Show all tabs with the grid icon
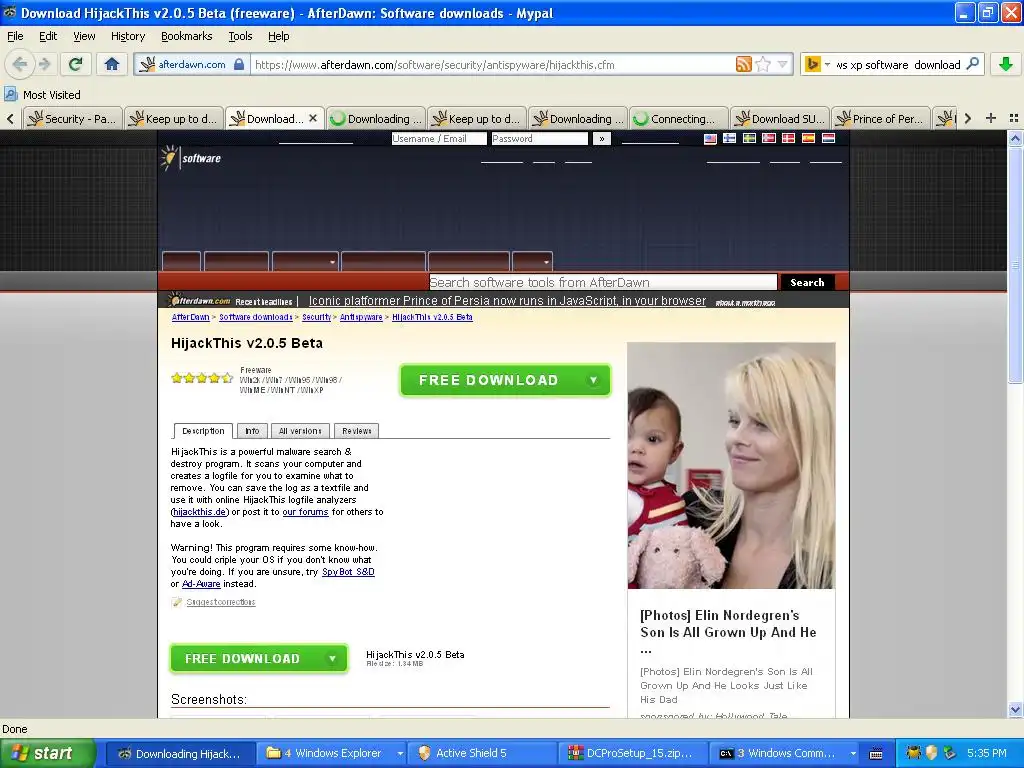The image size is (1024, 768). click(1014, 118)
